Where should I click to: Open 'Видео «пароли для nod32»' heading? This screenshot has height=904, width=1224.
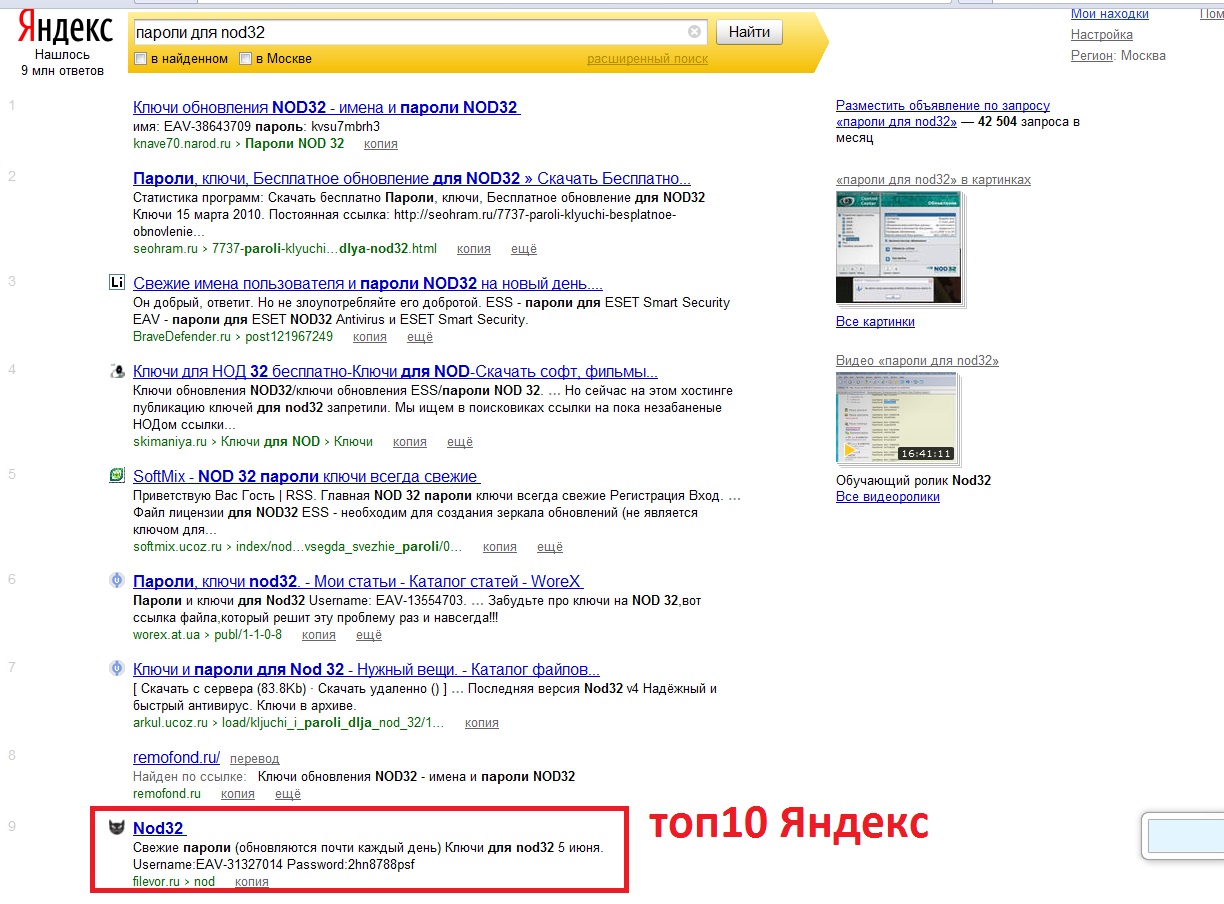coord(917,361)
